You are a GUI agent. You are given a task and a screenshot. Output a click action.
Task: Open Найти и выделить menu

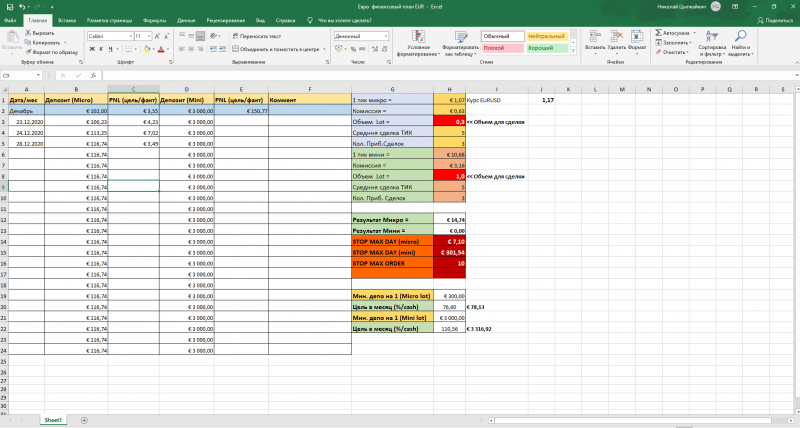[x=741, y=43]
